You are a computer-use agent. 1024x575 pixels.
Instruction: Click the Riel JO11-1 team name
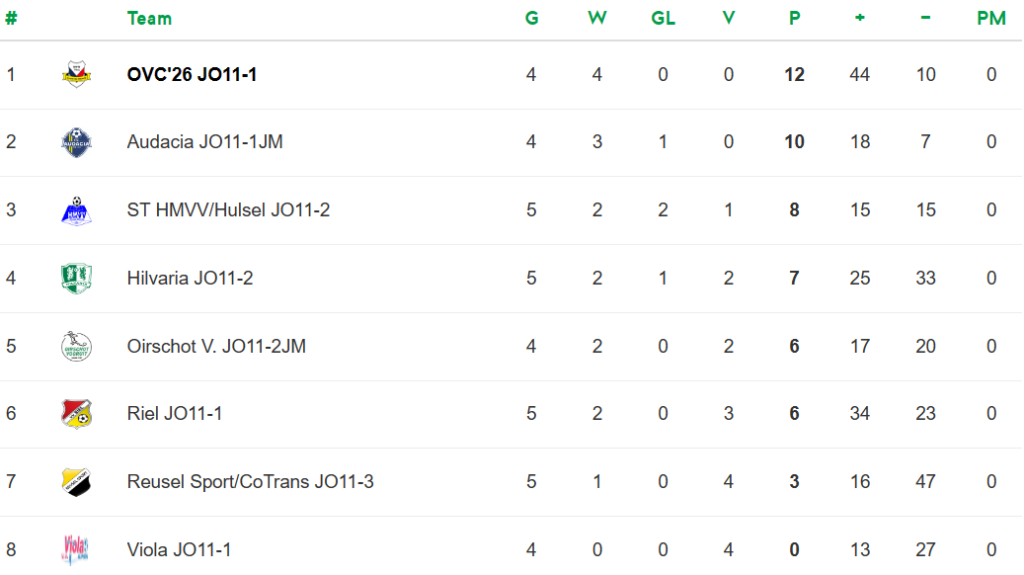tap(175, 413)
